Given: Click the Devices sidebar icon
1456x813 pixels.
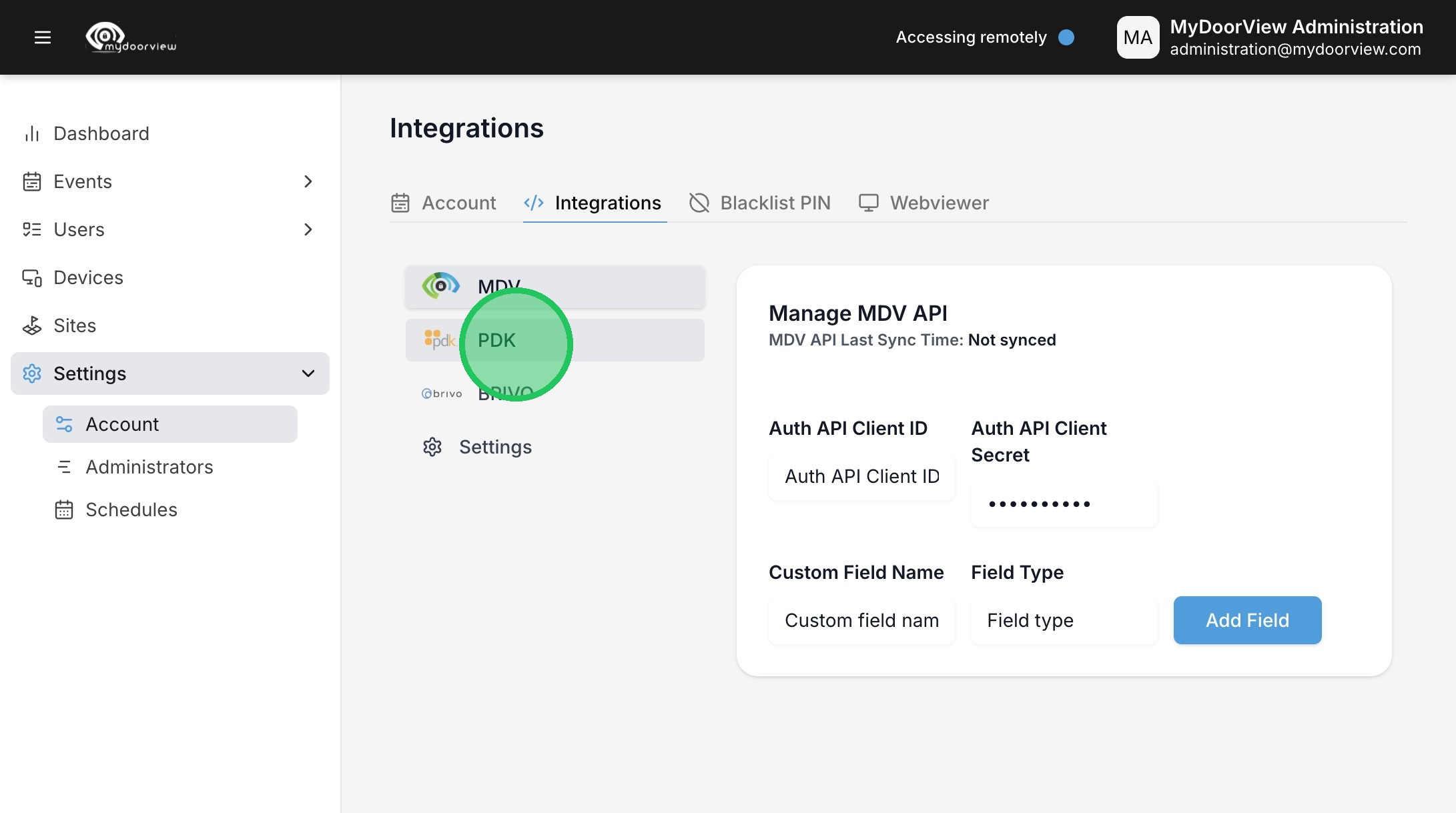Looking at the screenshot, I should [32, 277].
